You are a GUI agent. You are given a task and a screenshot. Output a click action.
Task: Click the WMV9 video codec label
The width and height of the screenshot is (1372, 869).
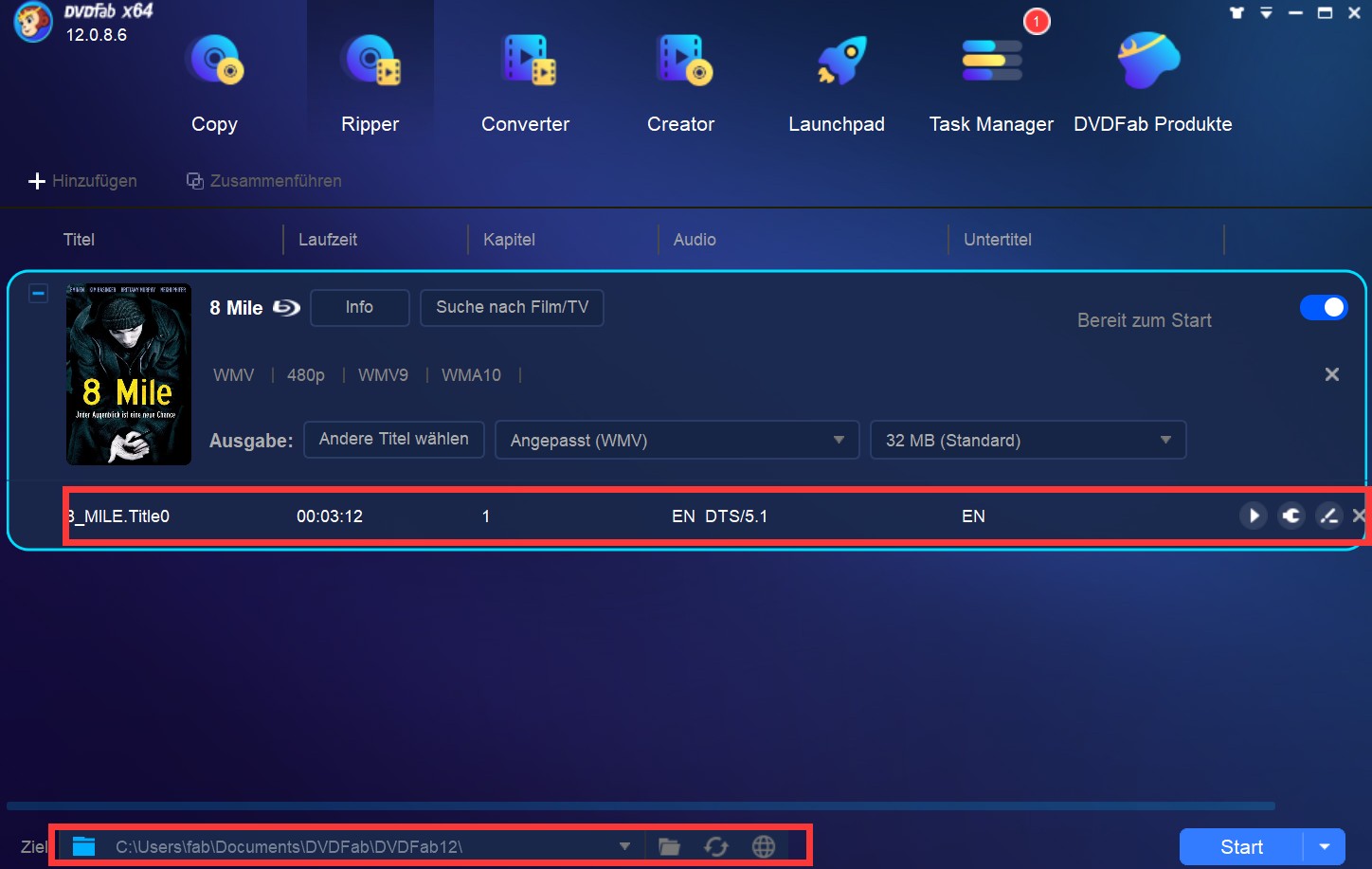(x=383, y=375)
